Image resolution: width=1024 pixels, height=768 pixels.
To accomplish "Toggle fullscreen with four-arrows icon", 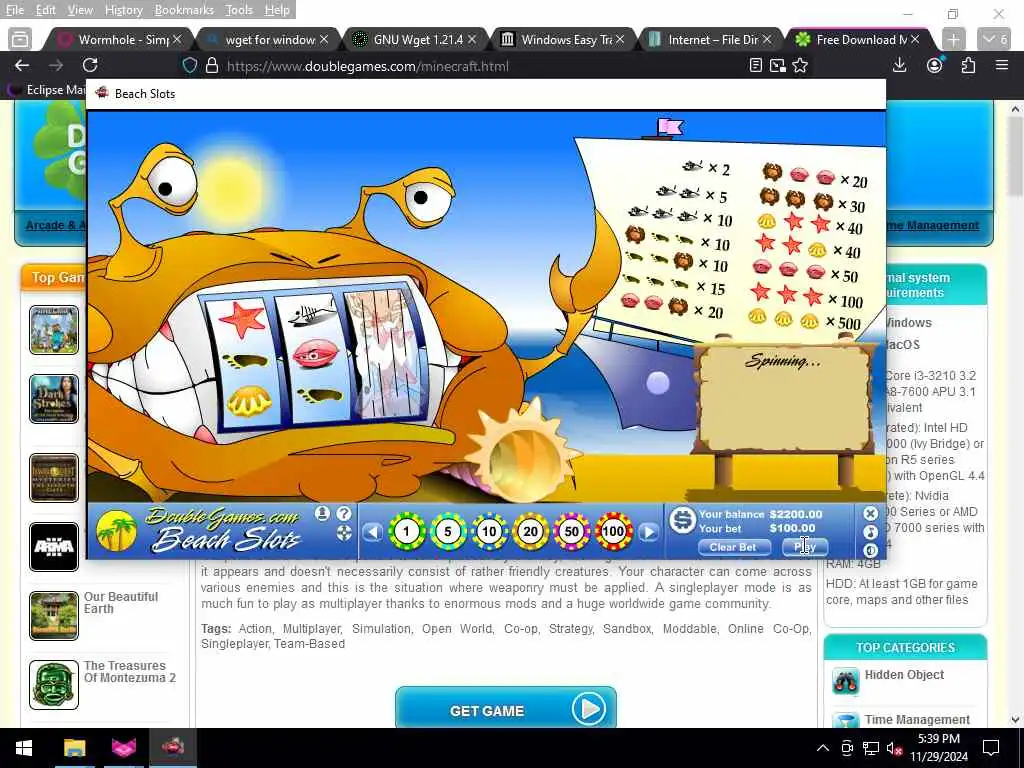I will point(344,532).
